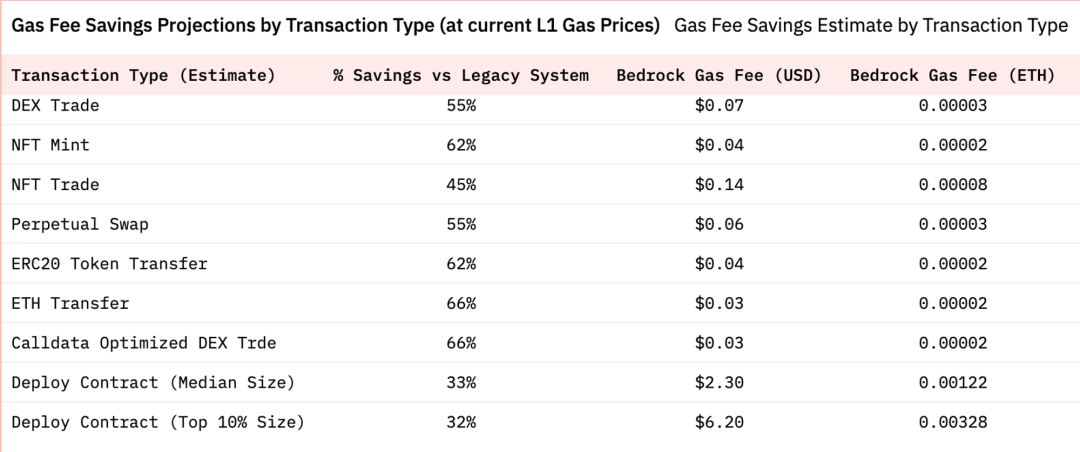Select the 'ERC20 Token Transfer' row label
Screen dimensions: 1080x452
click(x=110, y=264)
